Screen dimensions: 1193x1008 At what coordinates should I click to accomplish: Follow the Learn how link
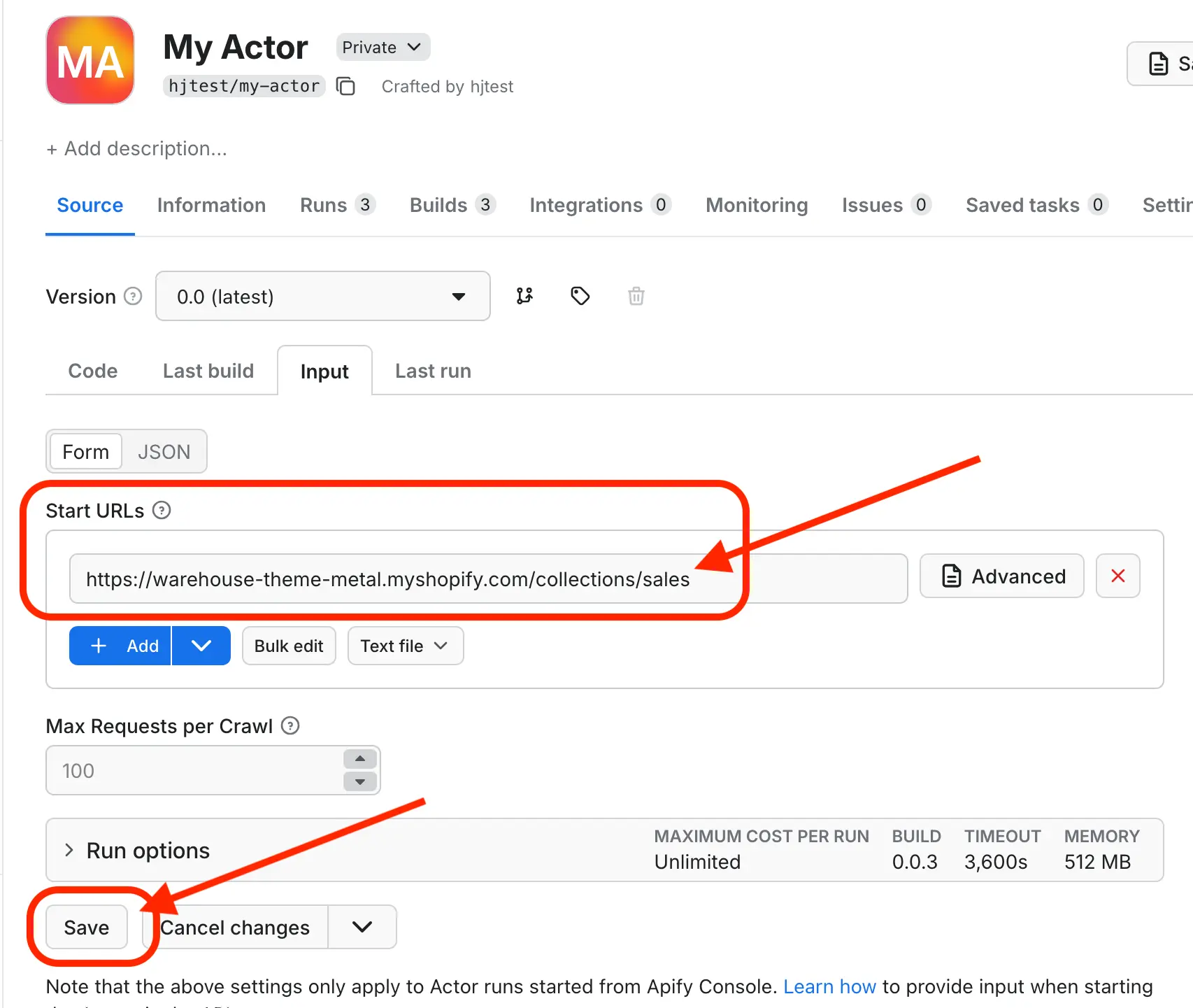point(829,986)
